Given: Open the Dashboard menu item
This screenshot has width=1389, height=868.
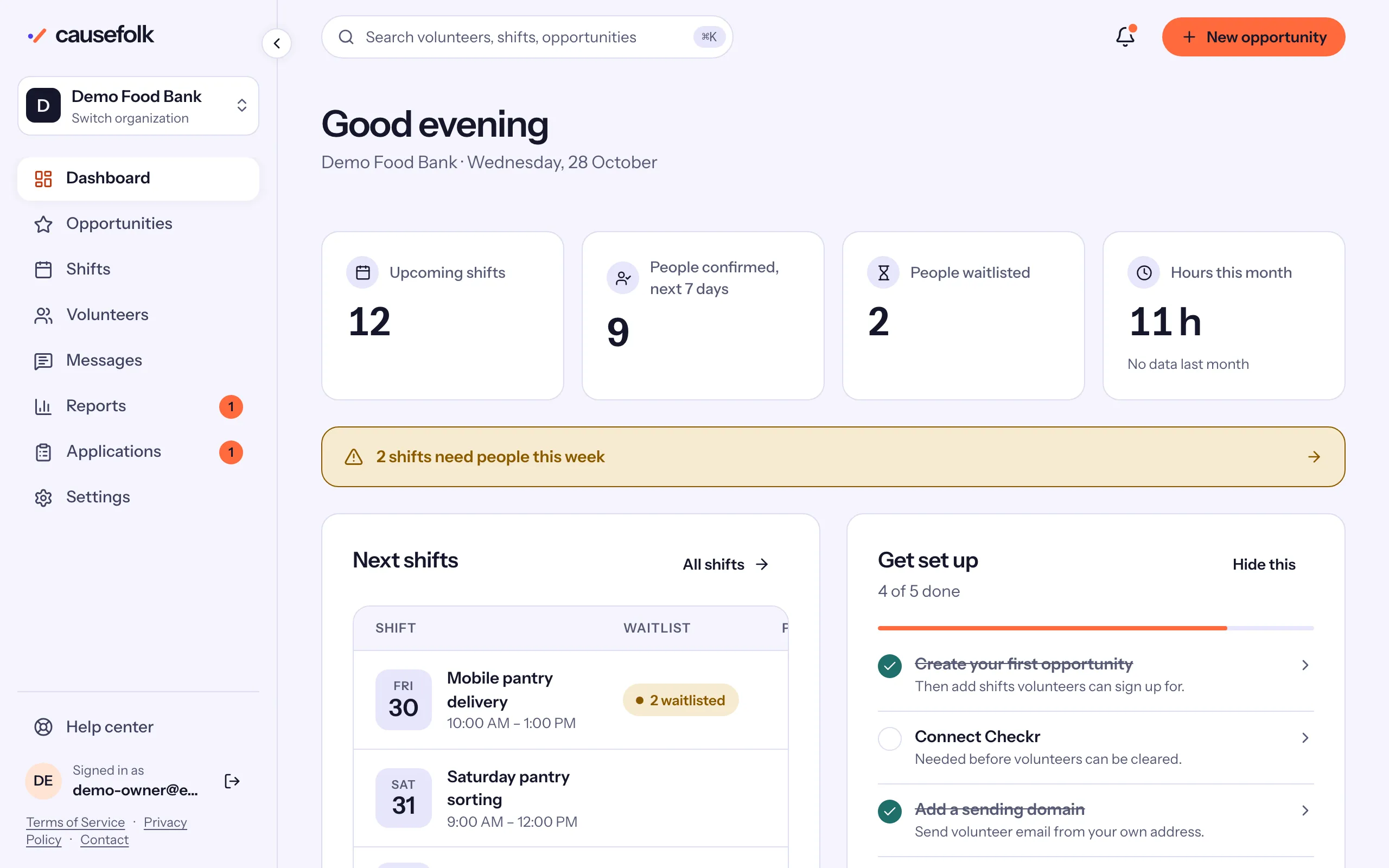Looking at the screenshot, I should [138, 178].
